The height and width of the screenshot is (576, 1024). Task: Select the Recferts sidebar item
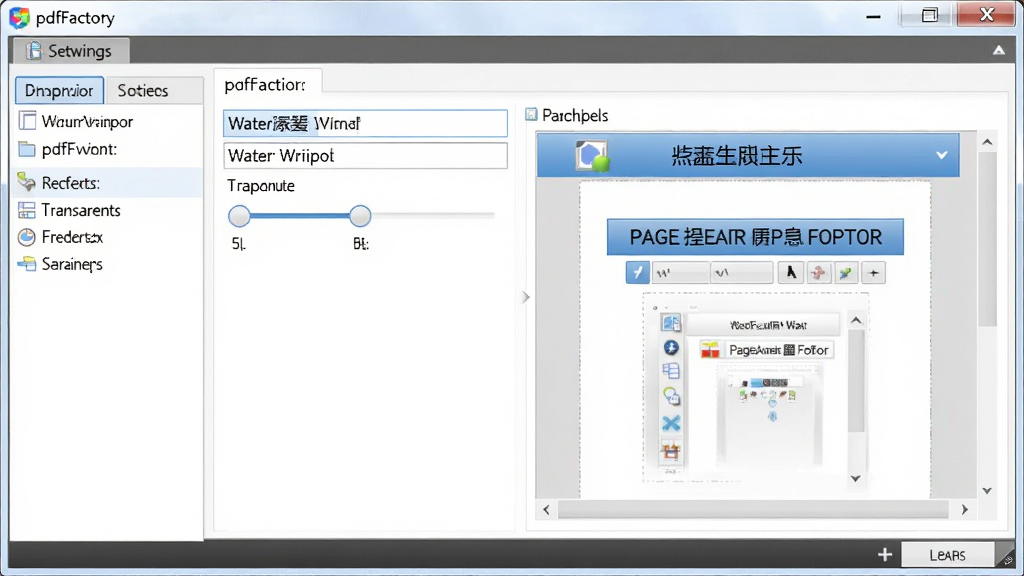pyautogui.click(x=108, y=183)
